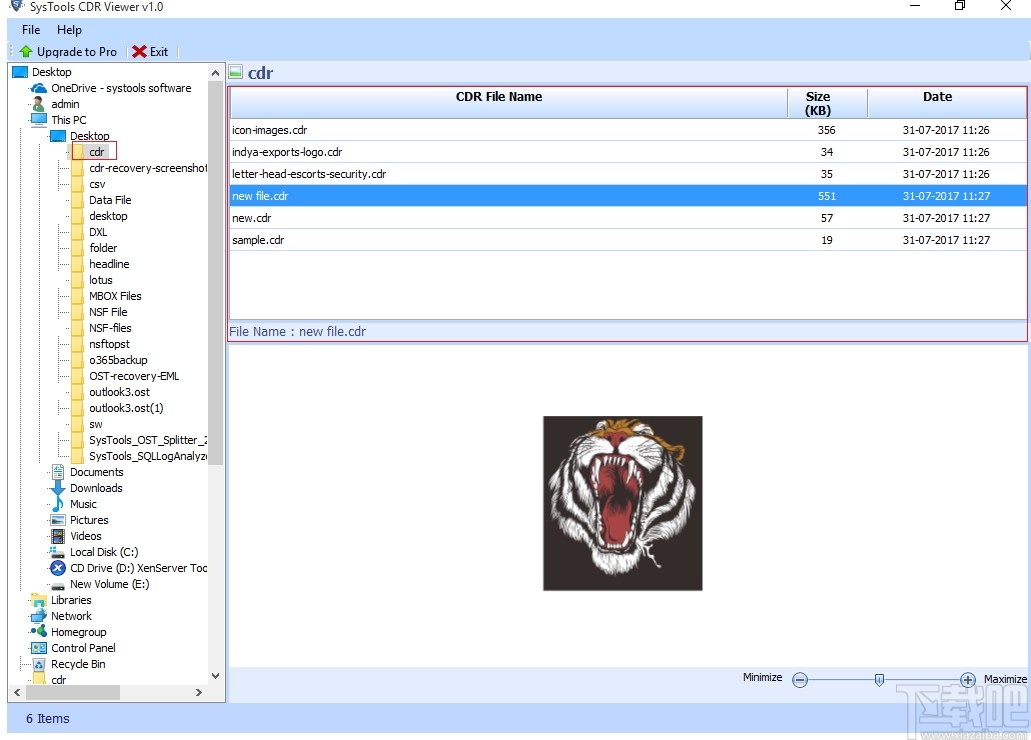Click the CD Drive (D:) XenServer icon
This screenshot has width=1031, height=740.
tap(56, 568)
